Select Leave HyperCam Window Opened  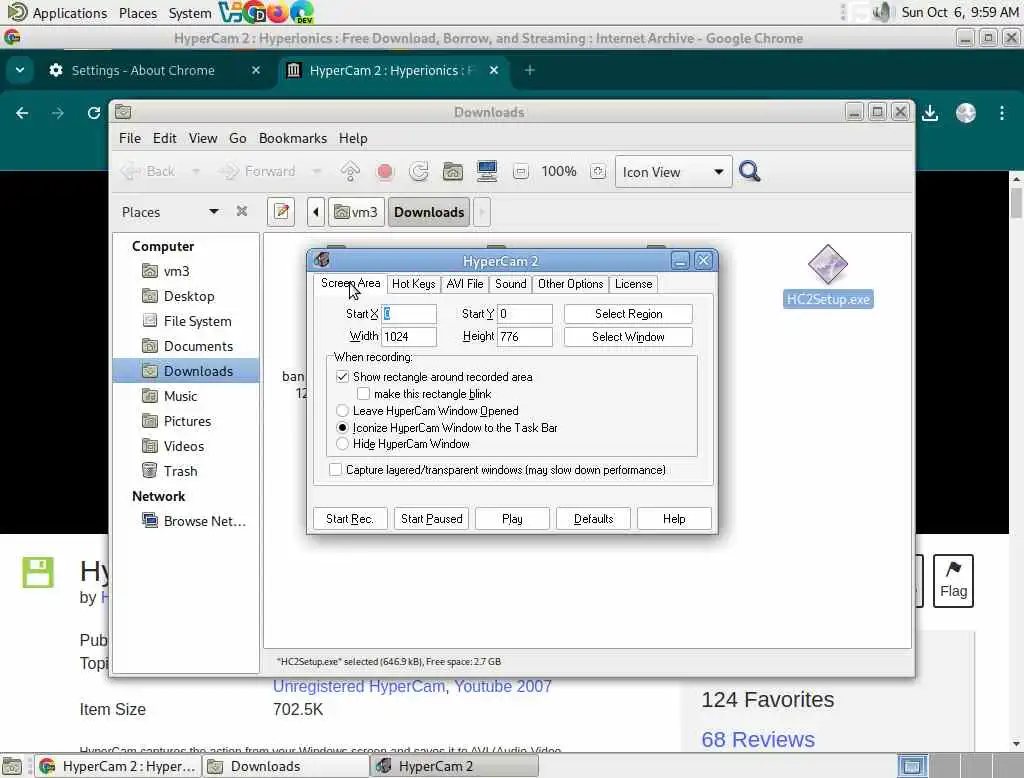coord(342,411)
